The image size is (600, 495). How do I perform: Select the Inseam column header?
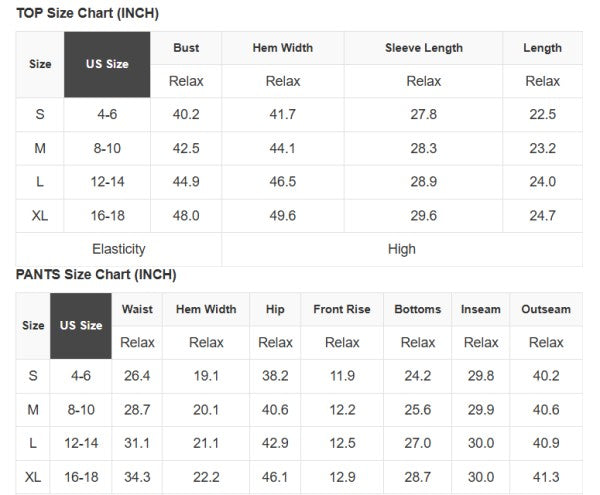[481, 309]
